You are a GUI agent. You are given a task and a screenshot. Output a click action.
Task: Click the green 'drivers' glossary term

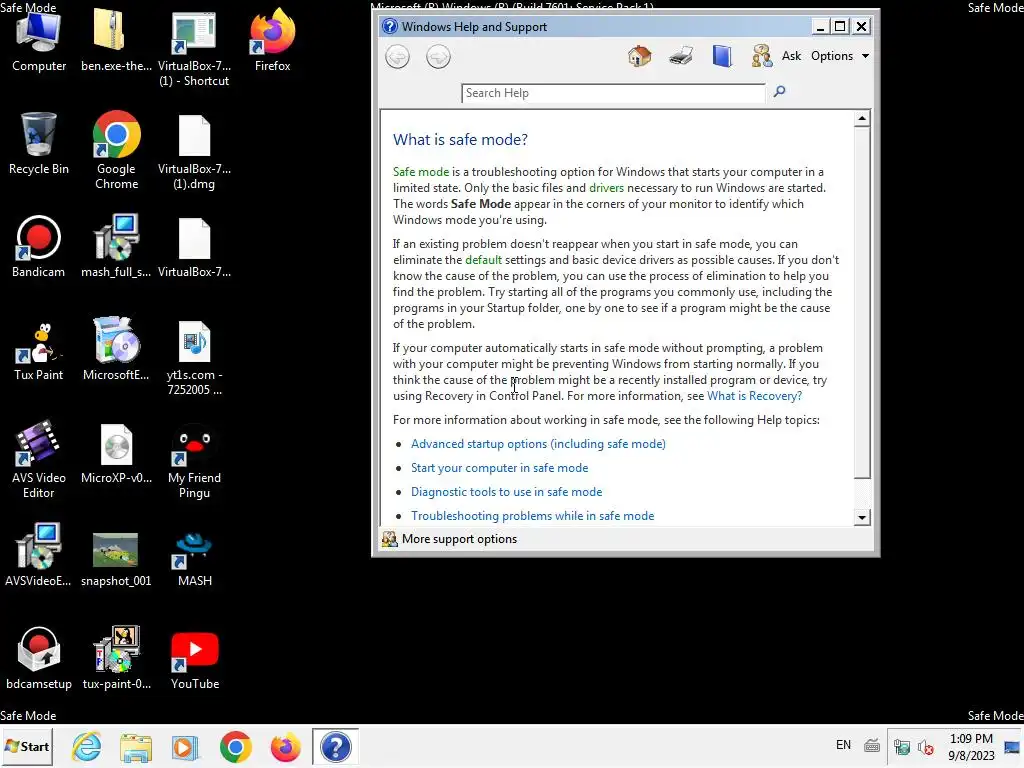[x=606, y=188]
